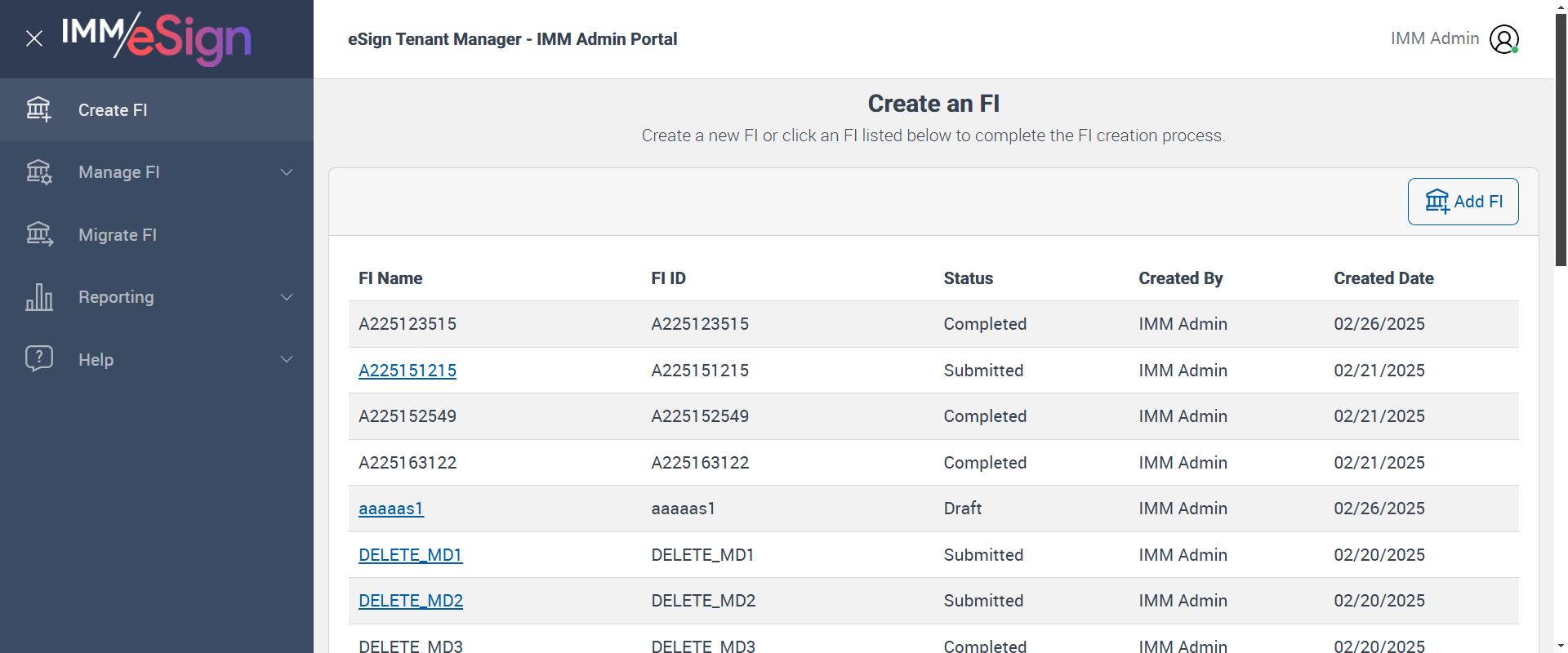Click the Help question bubble icon

pos(38,358)
